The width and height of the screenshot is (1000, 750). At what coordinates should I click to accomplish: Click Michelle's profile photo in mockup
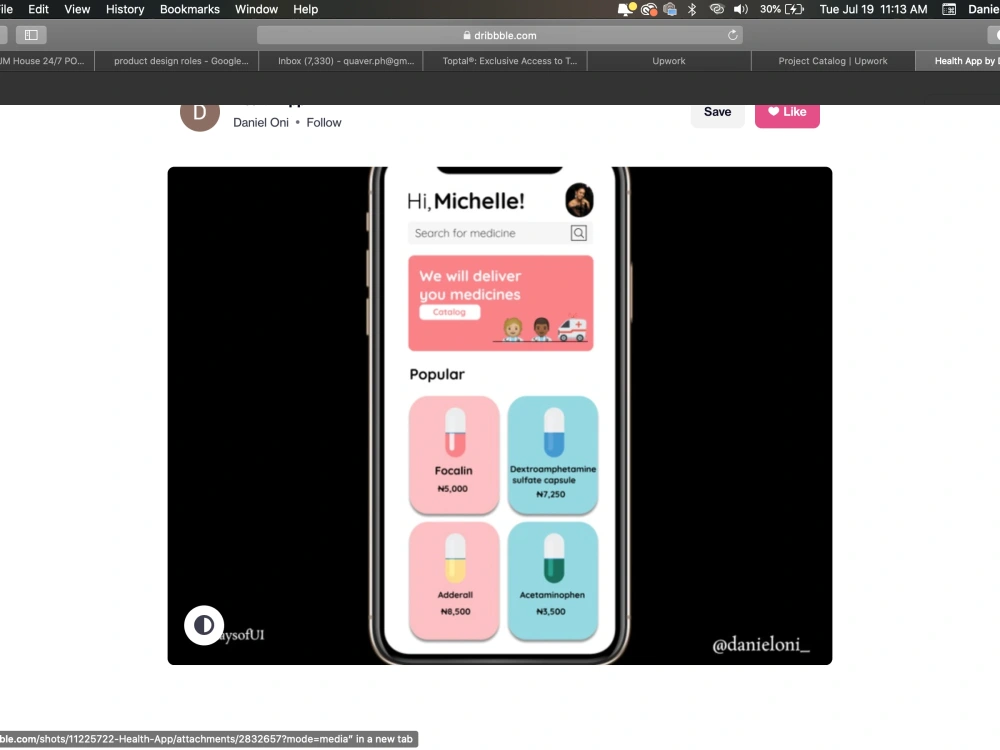(579, 200)
